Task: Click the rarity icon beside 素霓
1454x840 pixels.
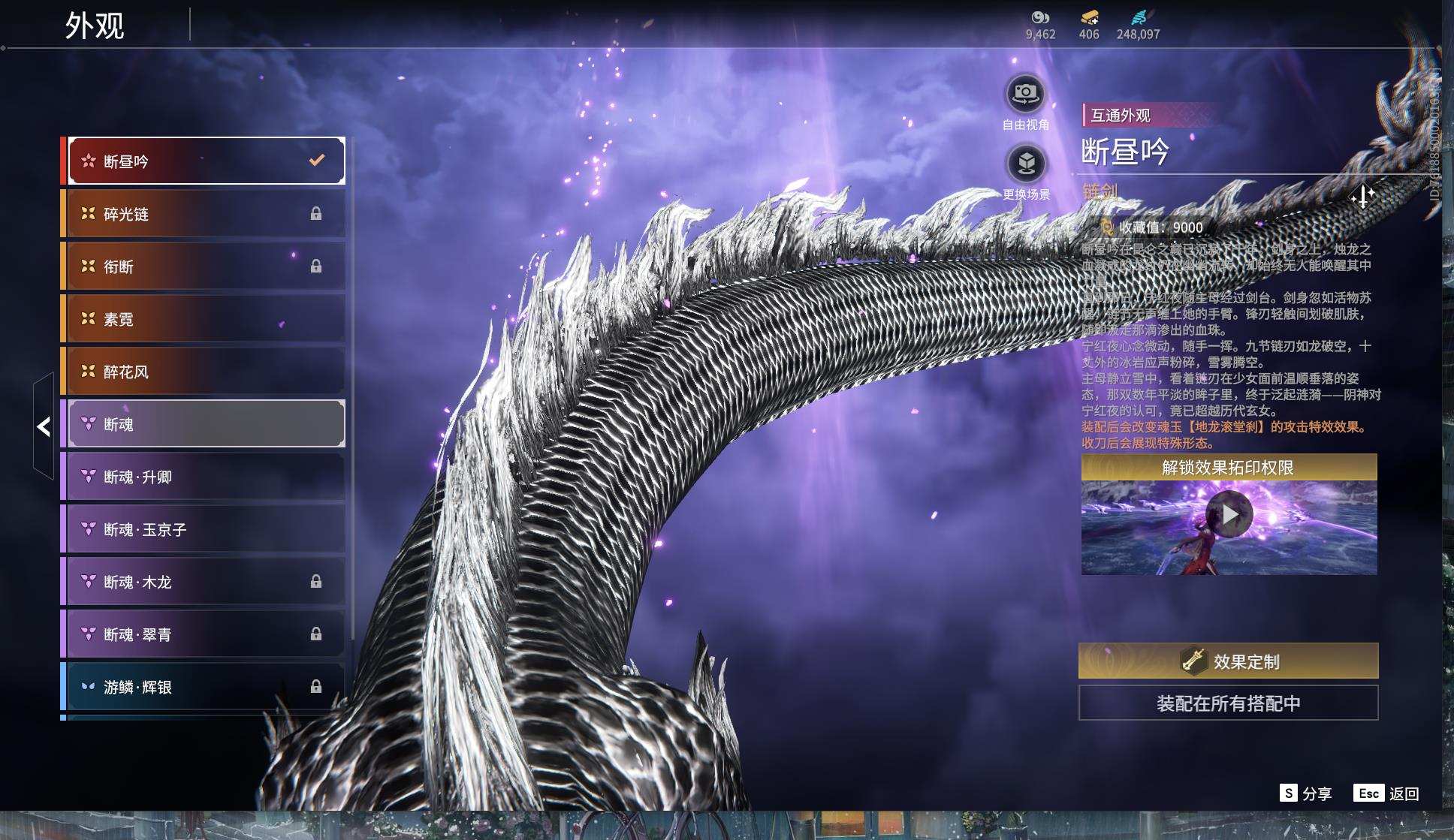Action: pyautogui.click(x=88, y=318)
